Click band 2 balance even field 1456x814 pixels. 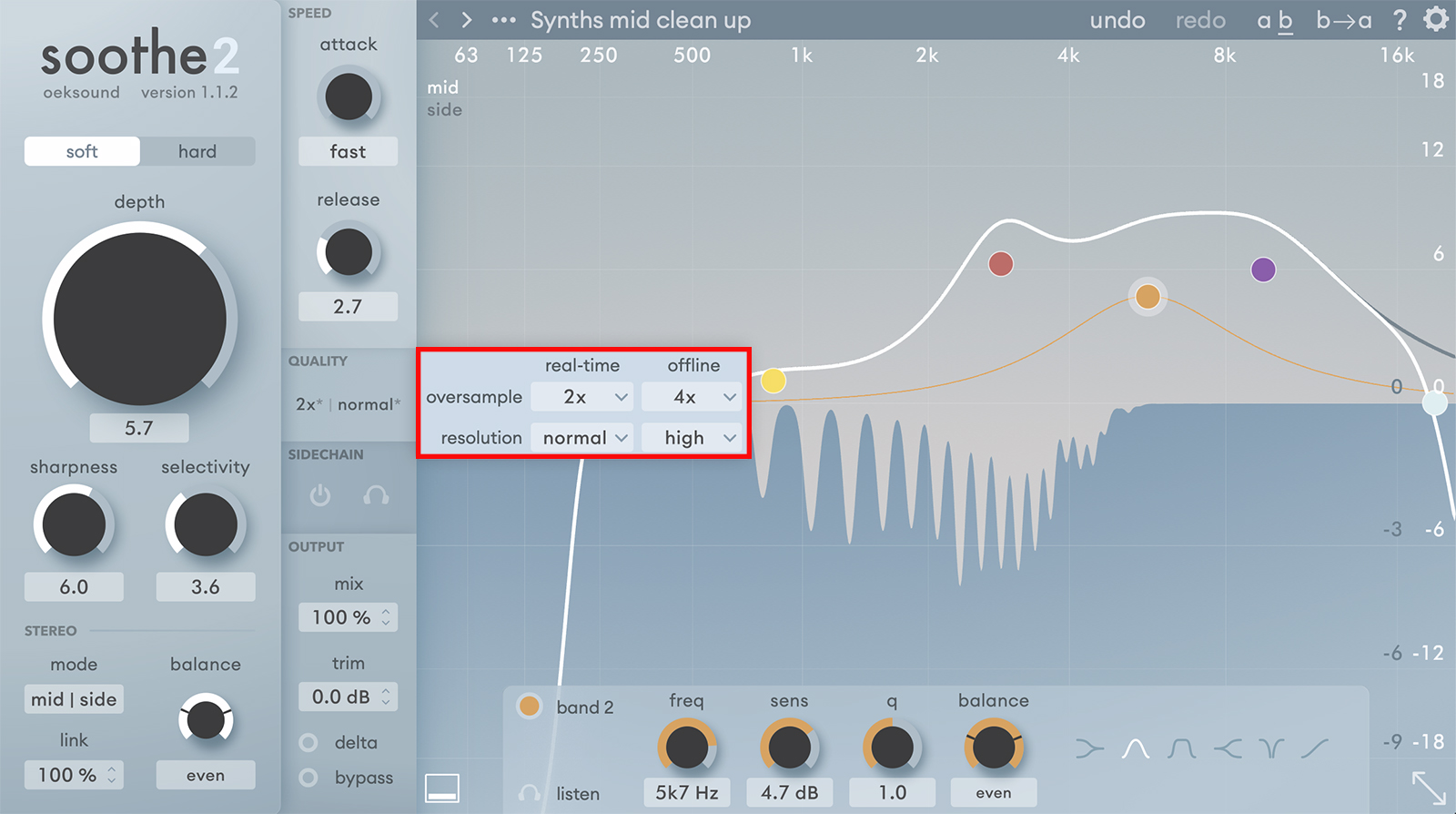click(x=994, y=793)
